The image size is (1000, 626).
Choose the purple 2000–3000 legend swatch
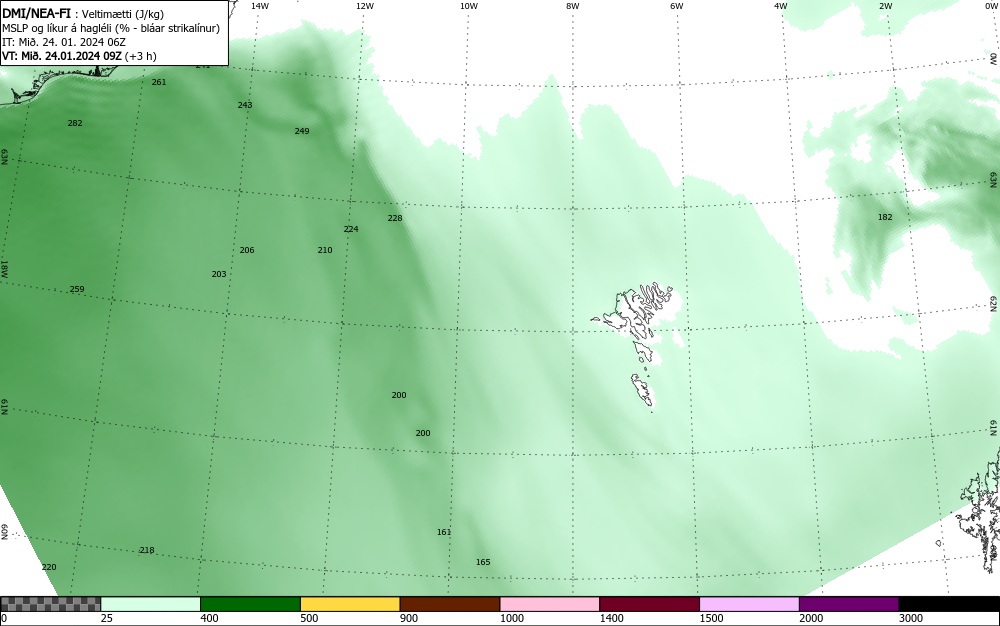849,604
